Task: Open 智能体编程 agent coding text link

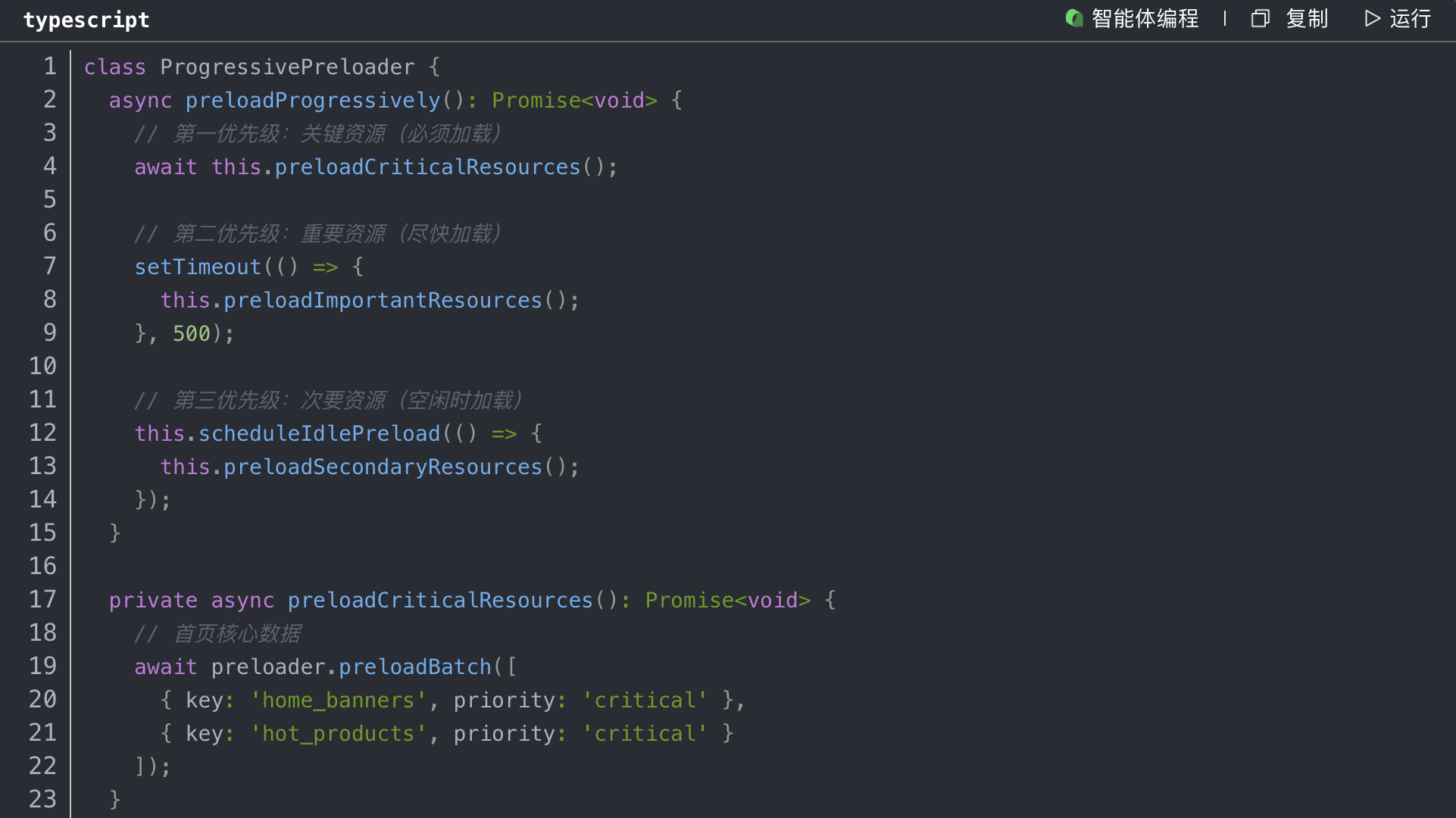Action: point(1145,18)
